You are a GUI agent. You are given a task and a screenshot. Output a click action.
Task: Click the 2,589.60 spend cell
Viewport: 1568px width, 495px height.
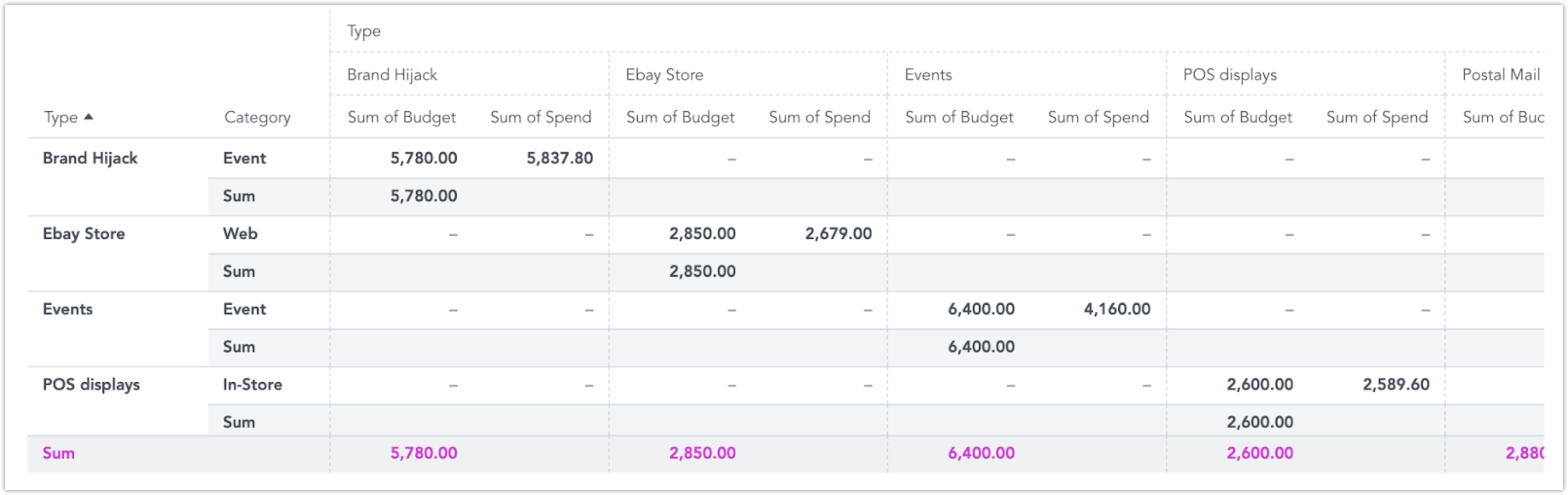tap(1395, 385)
